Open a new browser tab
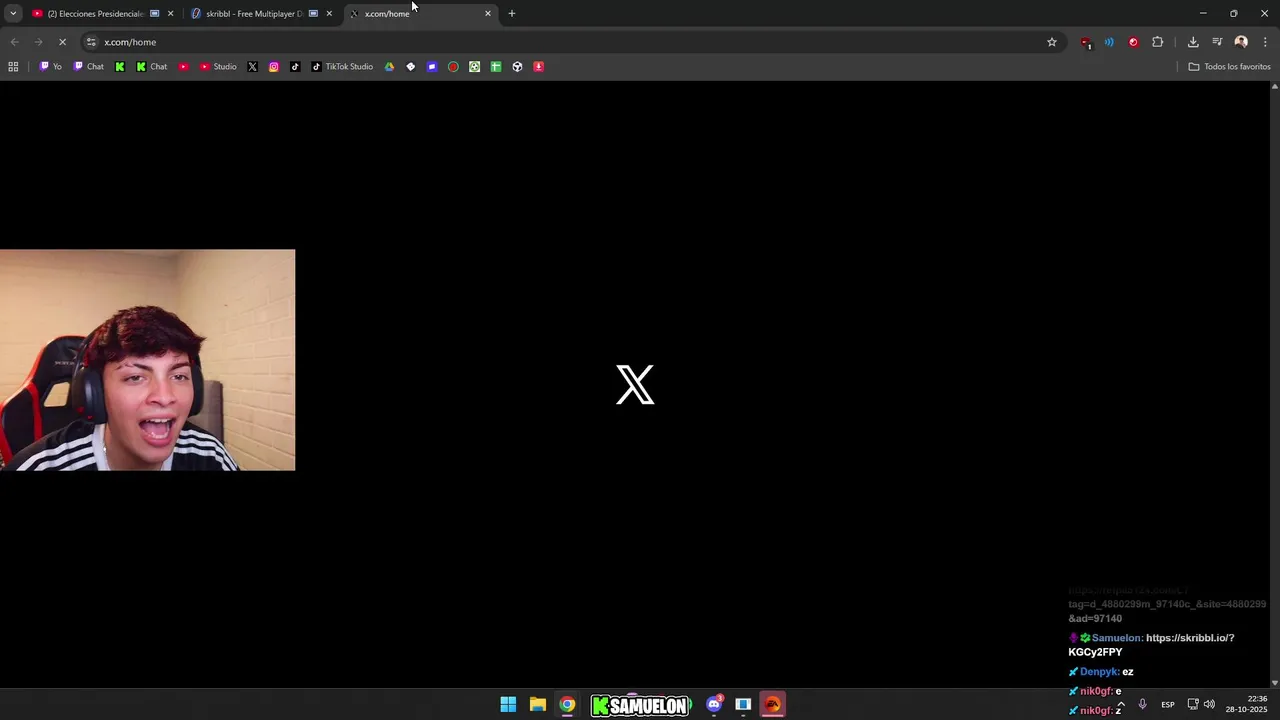Screen dimensions: 1280x720 pos(512,14)
